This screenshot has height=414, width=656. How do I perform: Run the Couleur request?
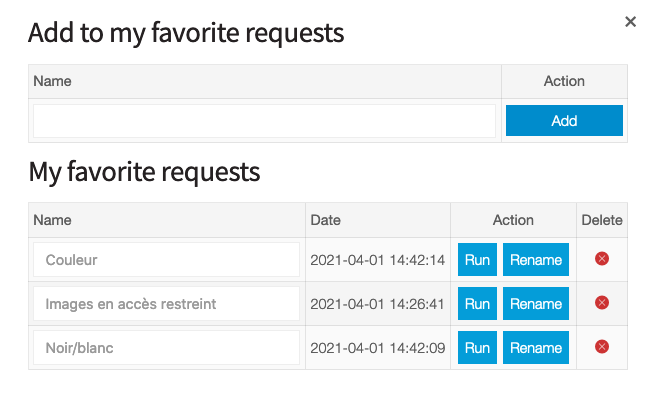(477, 260)
